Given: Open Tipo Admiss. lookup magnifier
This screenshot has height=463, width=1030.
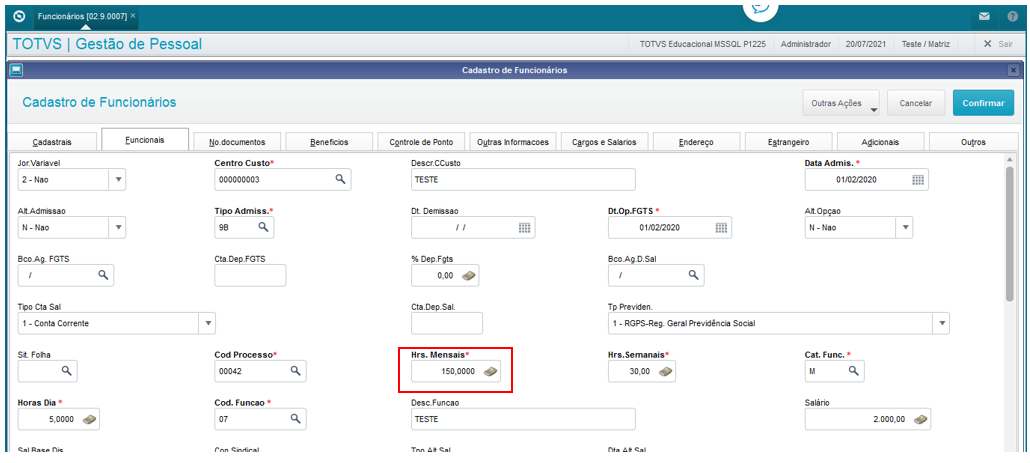Looking at the screenshot, I should 263,227.
